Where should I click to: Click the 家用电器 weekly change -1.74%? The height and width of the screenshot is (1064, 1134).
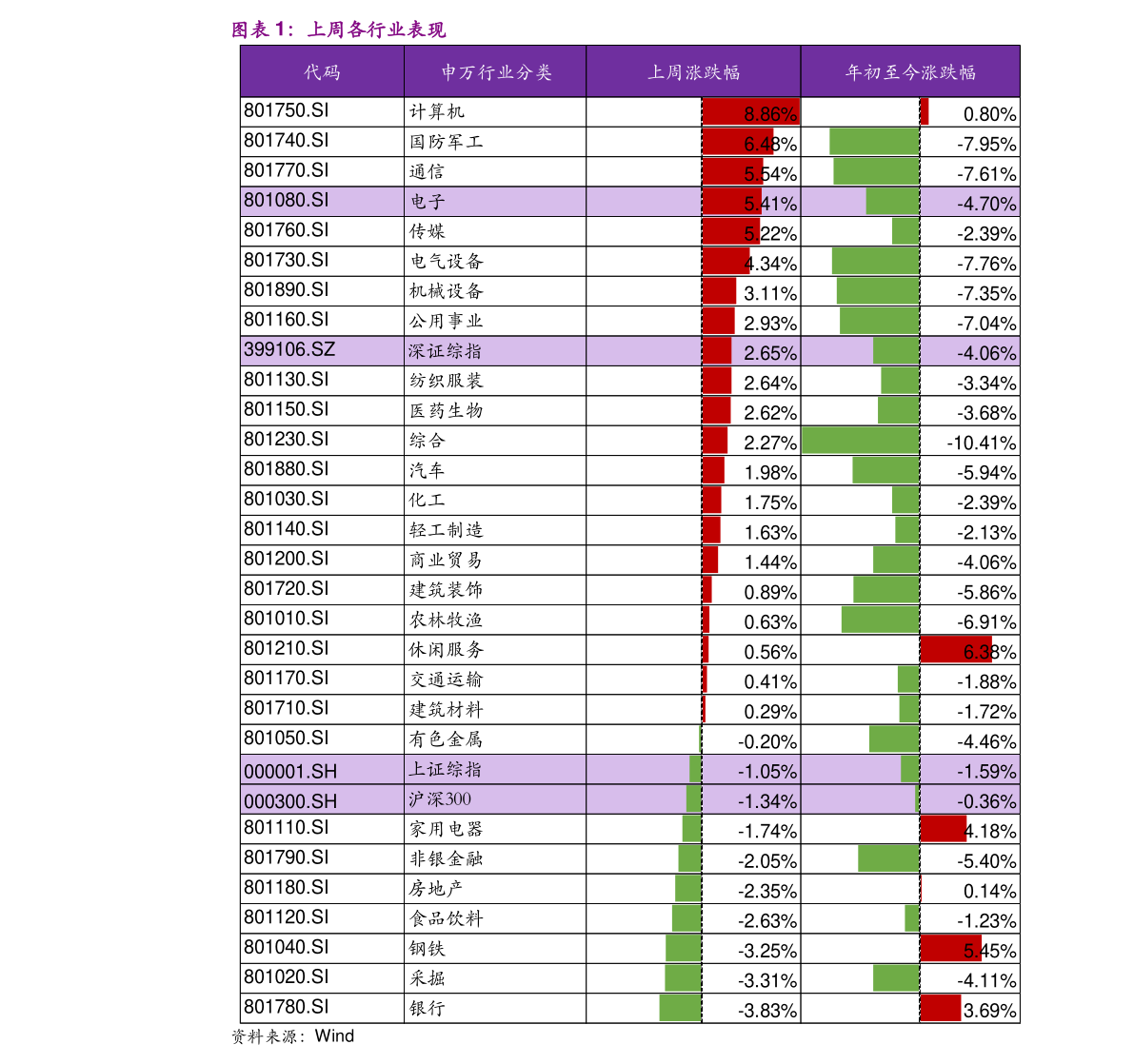pos(767,831)
